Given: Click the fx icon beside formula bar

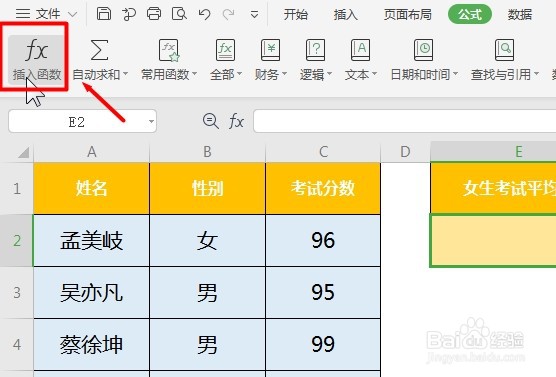Looking at the screenshot, I should (x=236, y=122).
